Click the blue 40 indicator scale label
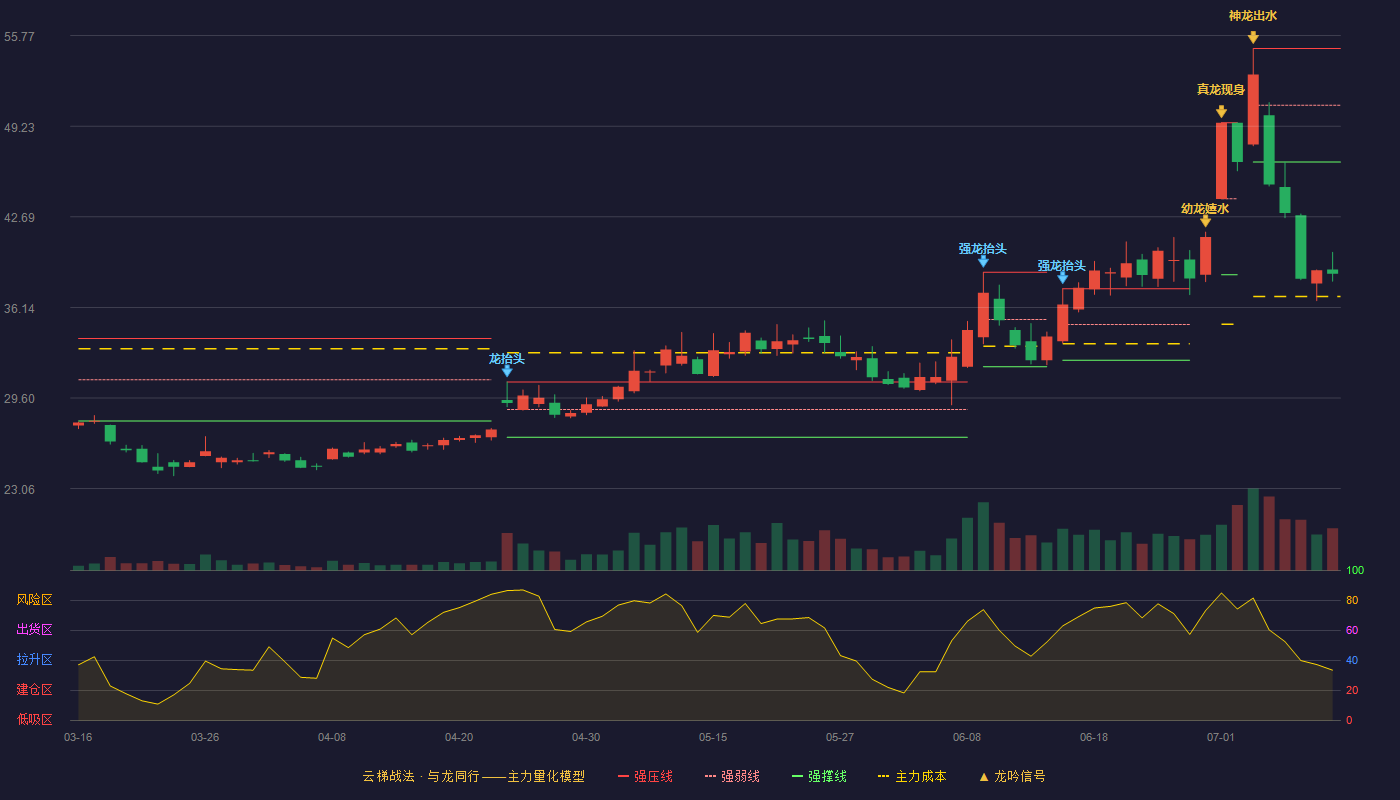1400x800 pixels. (1352, 660)
